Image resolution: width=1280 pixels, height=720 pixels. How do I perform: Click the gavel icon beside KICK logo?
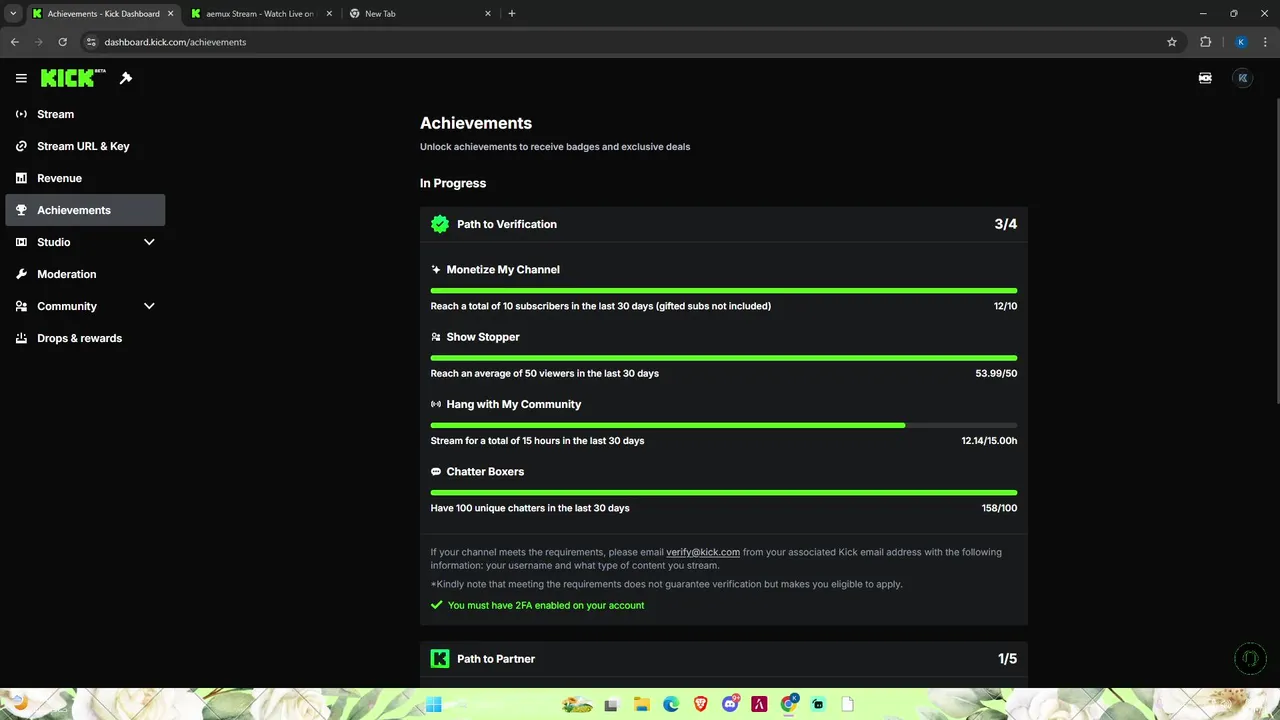click(126, 78)
